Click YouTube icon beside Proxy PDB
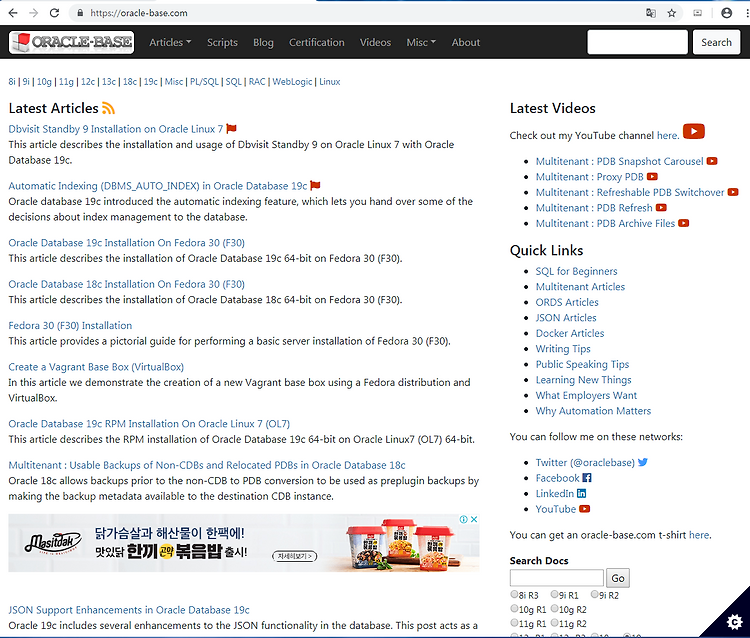The image size is (750, 638). click(652, 176)
